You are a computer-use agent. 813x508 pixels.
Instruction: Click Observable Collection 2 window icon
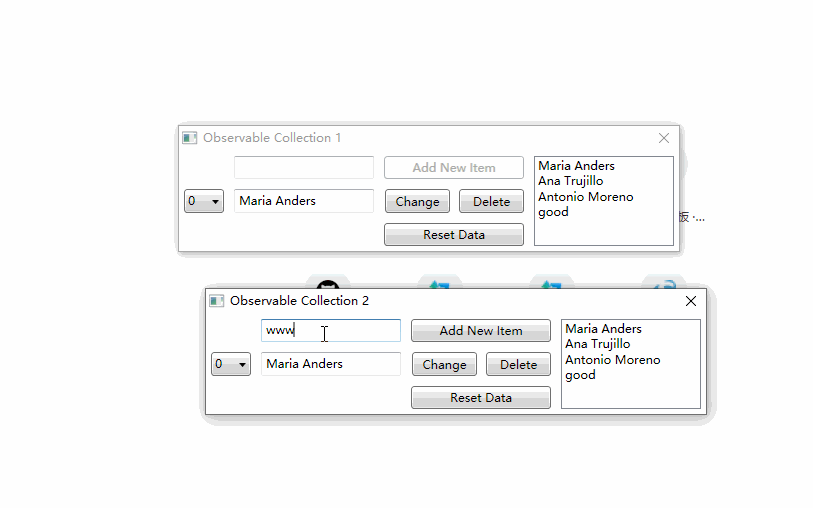(x=217, y=301)
